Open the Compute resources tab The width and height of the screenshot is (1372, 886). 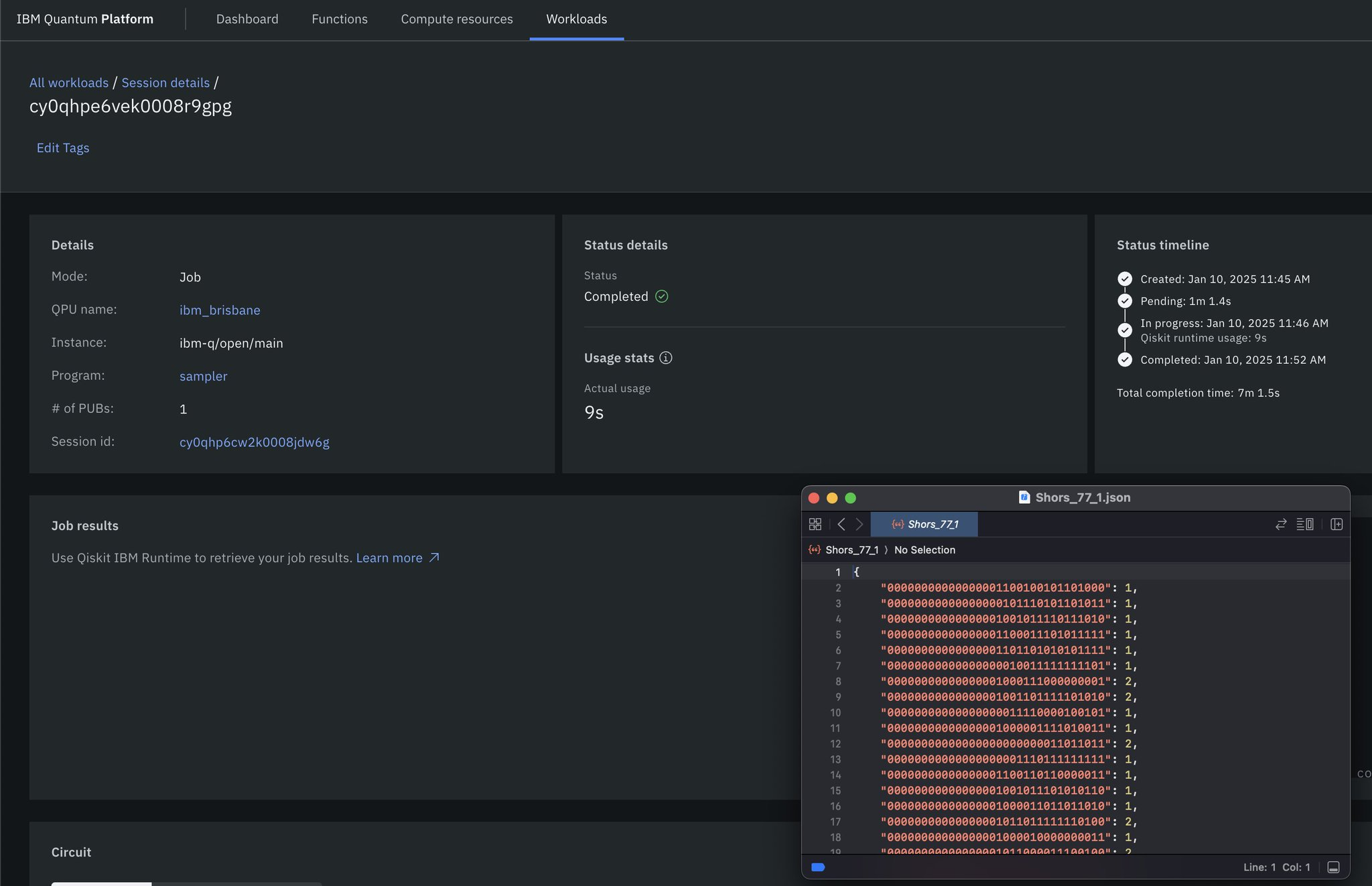457,19
